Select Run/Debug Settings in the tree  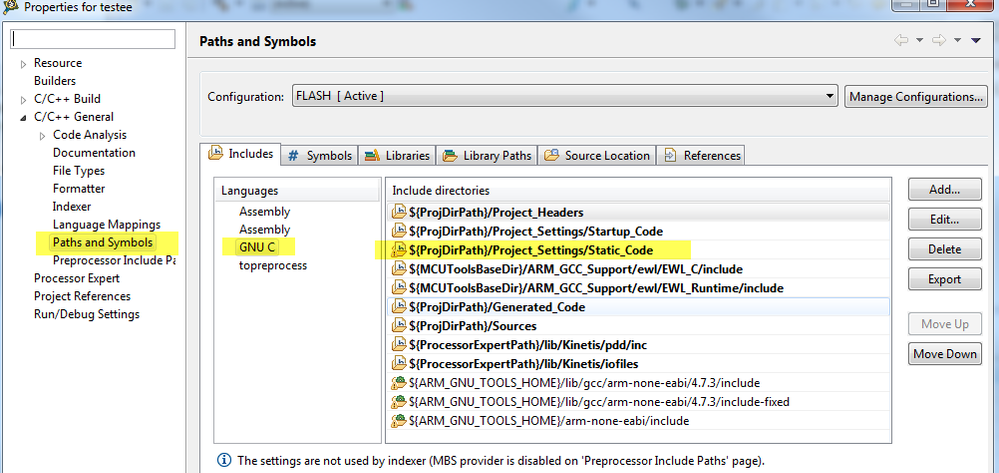[x=87, y=314]
